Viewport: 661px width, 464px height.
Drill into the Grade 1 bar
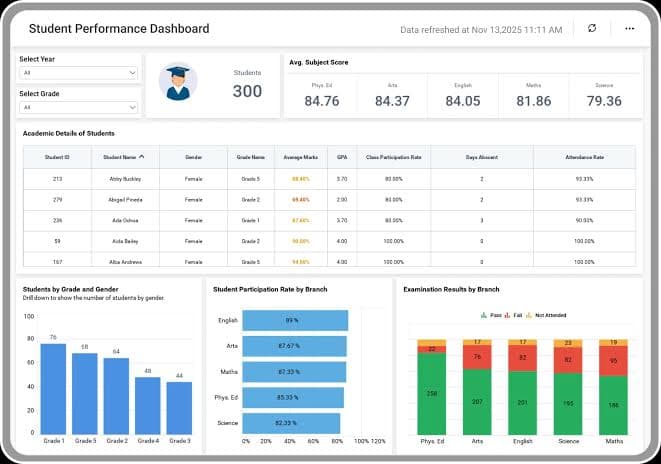[x=53, y=389]
